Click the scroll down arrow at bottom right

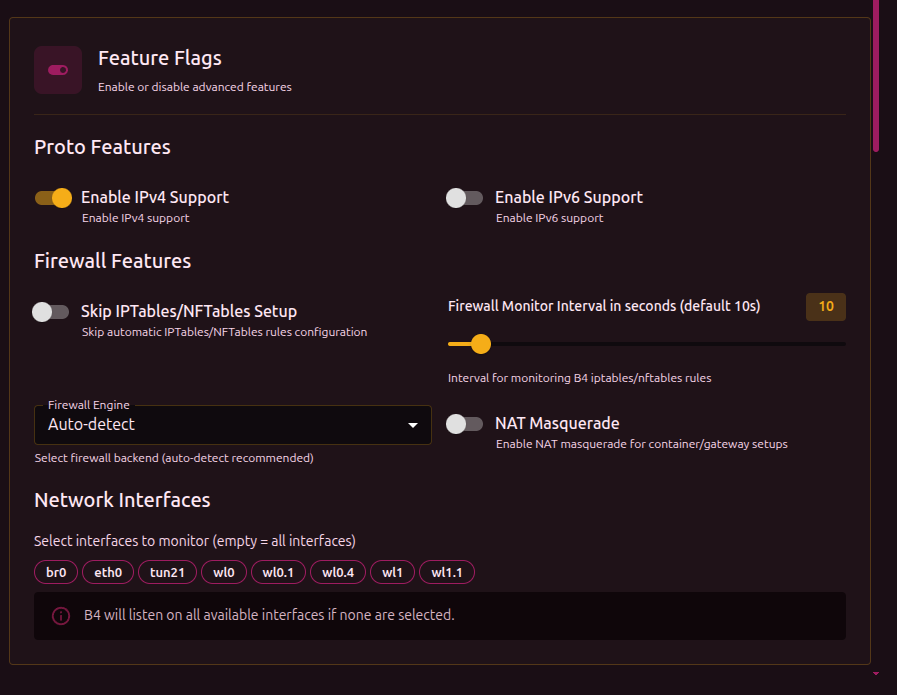pos(876,675)
